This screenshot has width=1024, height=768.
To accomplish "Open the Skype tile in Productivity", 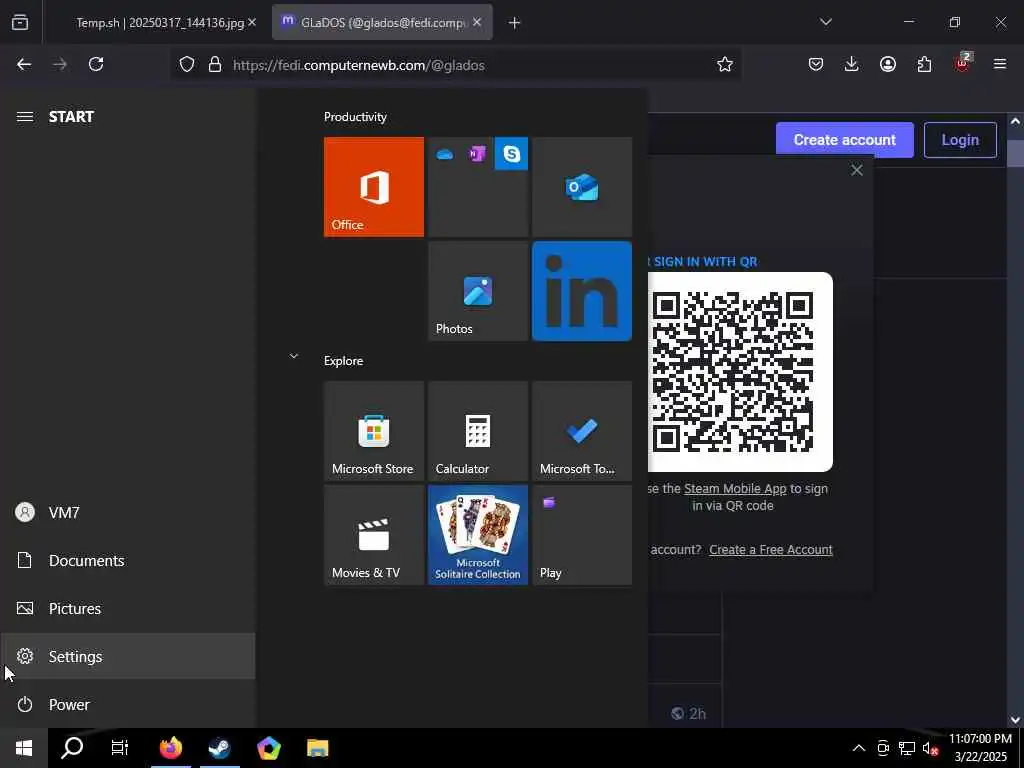I will [511, 153].
